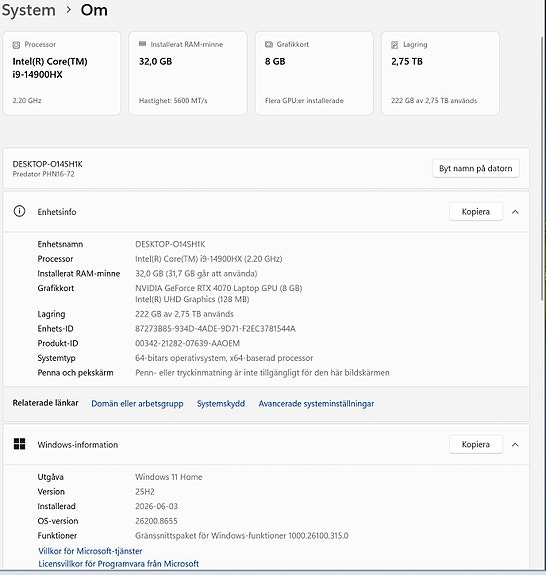Image resolution: width=546 pixels, height=575 pixels.
Task: Open Villkor för Microsoft-tjänster link
Action: tap(90, 551)
